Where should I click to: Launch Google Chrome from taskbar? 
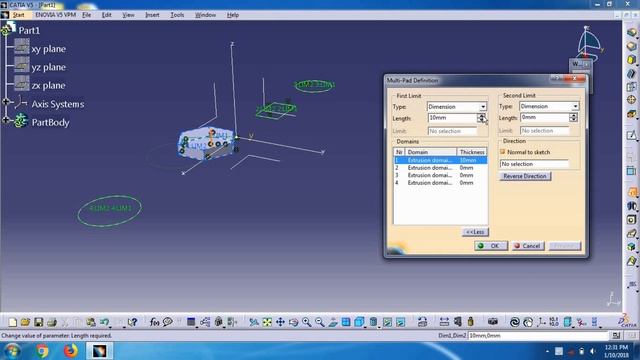click(42, 351)
